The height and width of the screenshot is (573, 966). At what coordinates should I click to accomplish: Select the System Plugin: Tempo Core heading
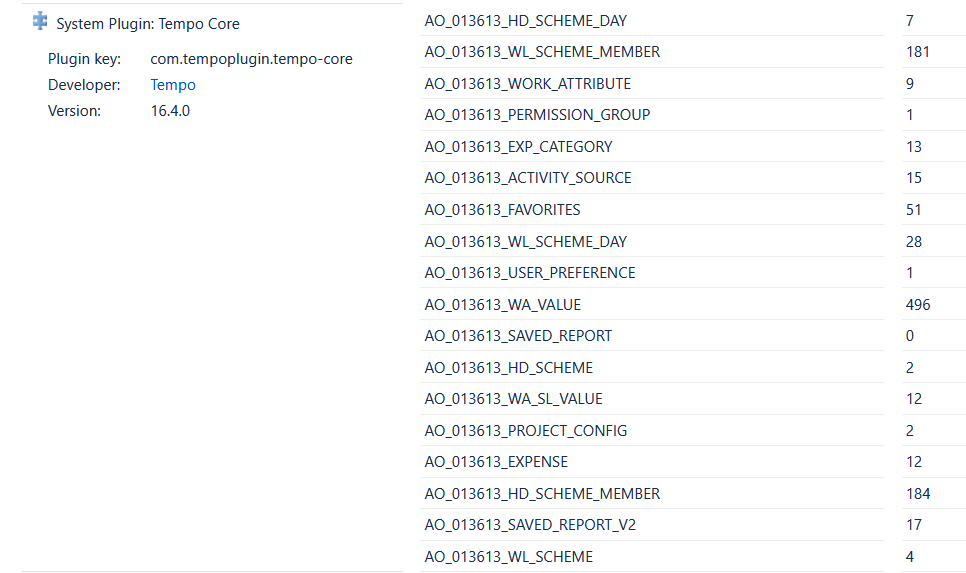[148, 23]
